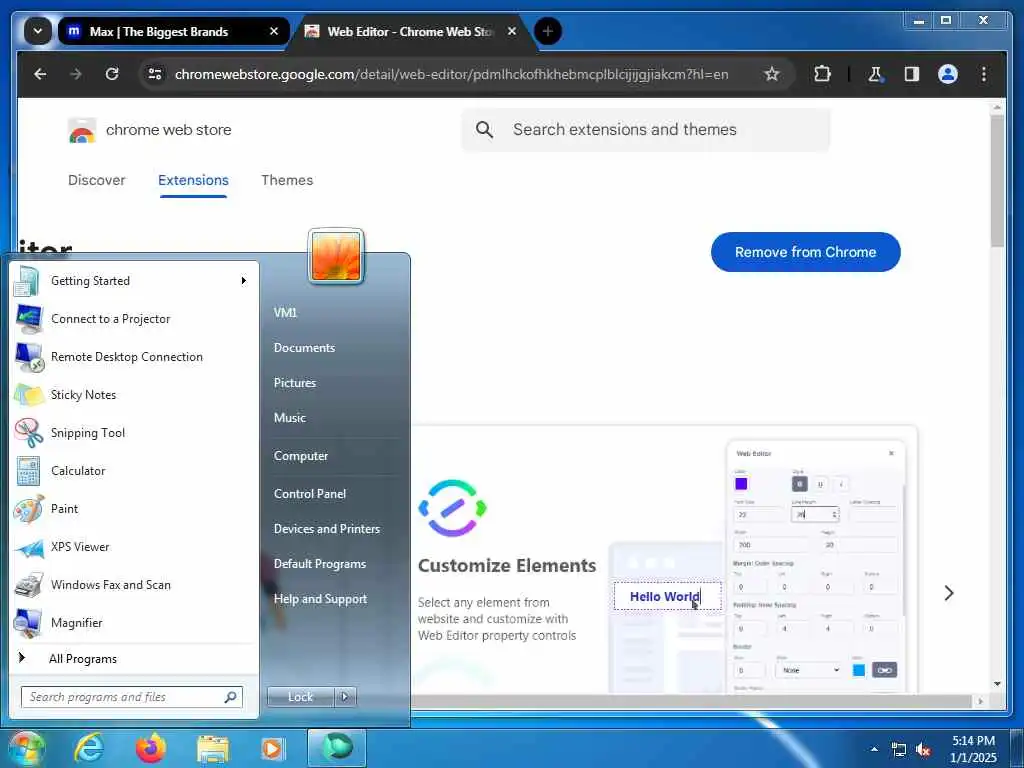Launch the Snipping Tool

(134, 432)
